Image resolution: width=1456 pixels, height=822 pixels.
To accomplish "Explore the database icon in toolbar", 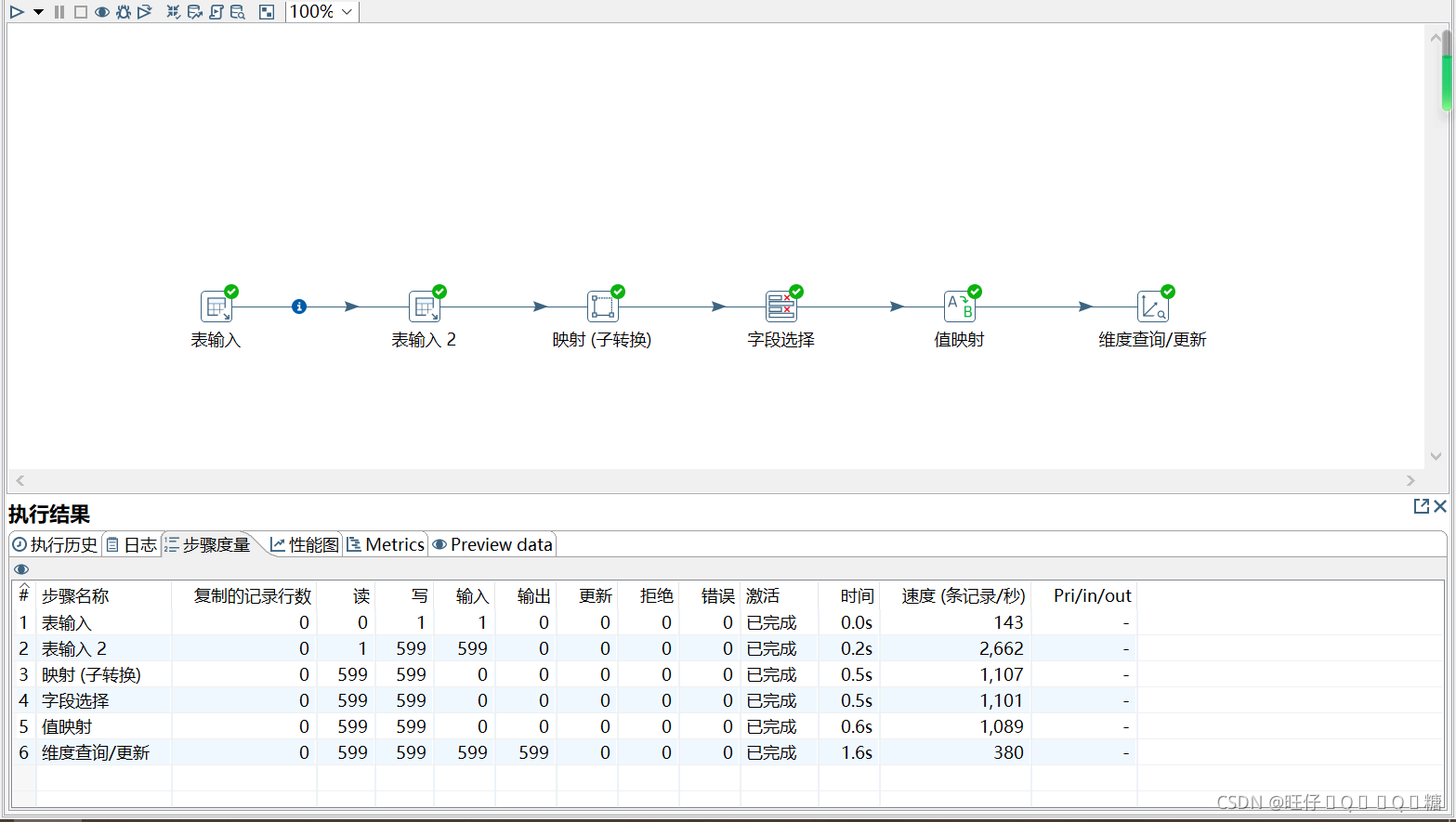I will tap(238, 12).
